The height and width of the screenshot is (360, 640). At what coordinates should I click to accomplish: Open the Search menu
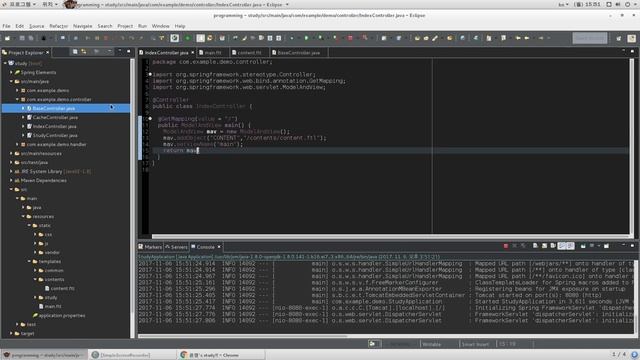coord(105,26)
